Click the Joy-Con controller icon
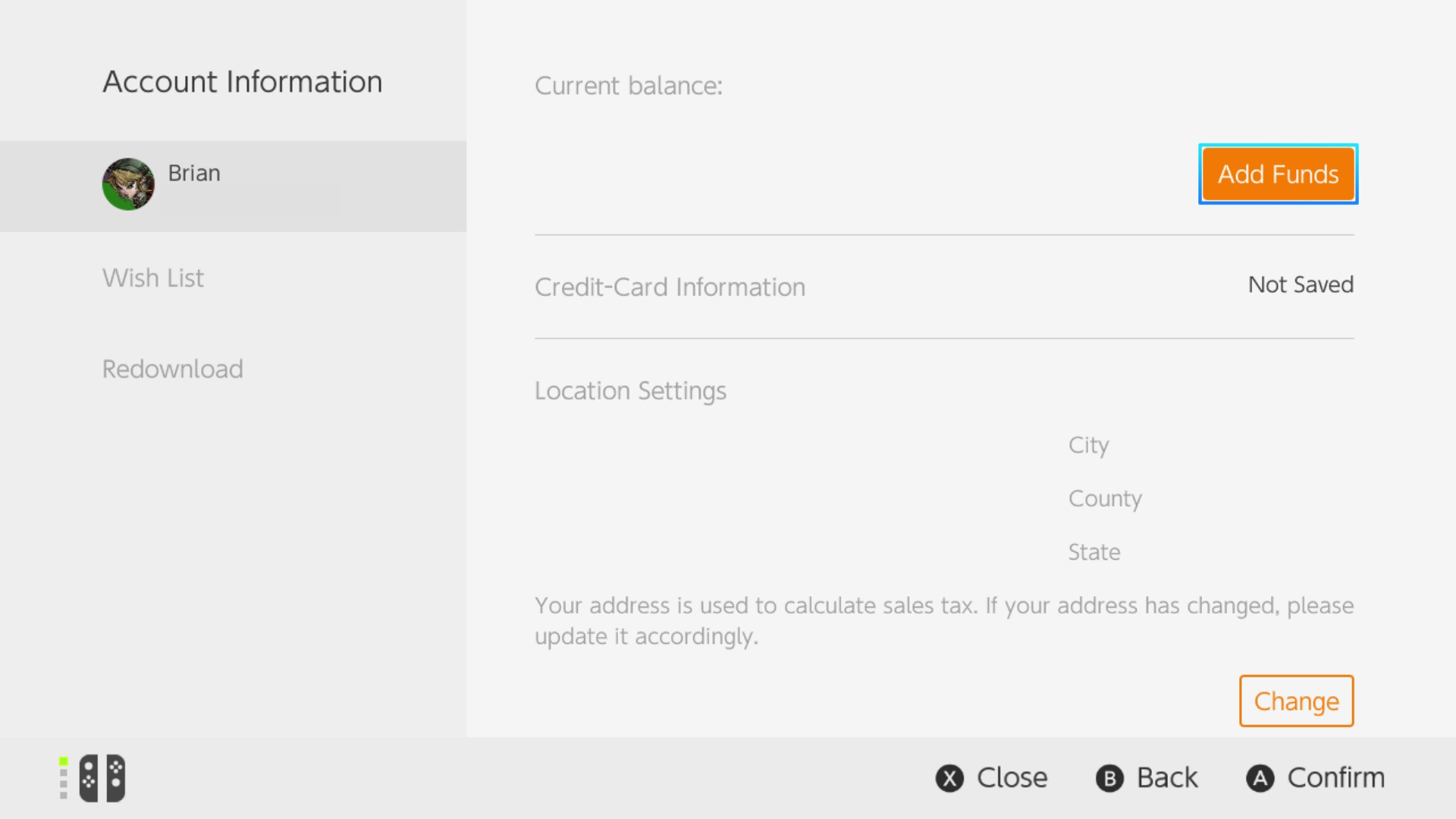Screen dimensions: 1456x819 (x=102, y=778)
